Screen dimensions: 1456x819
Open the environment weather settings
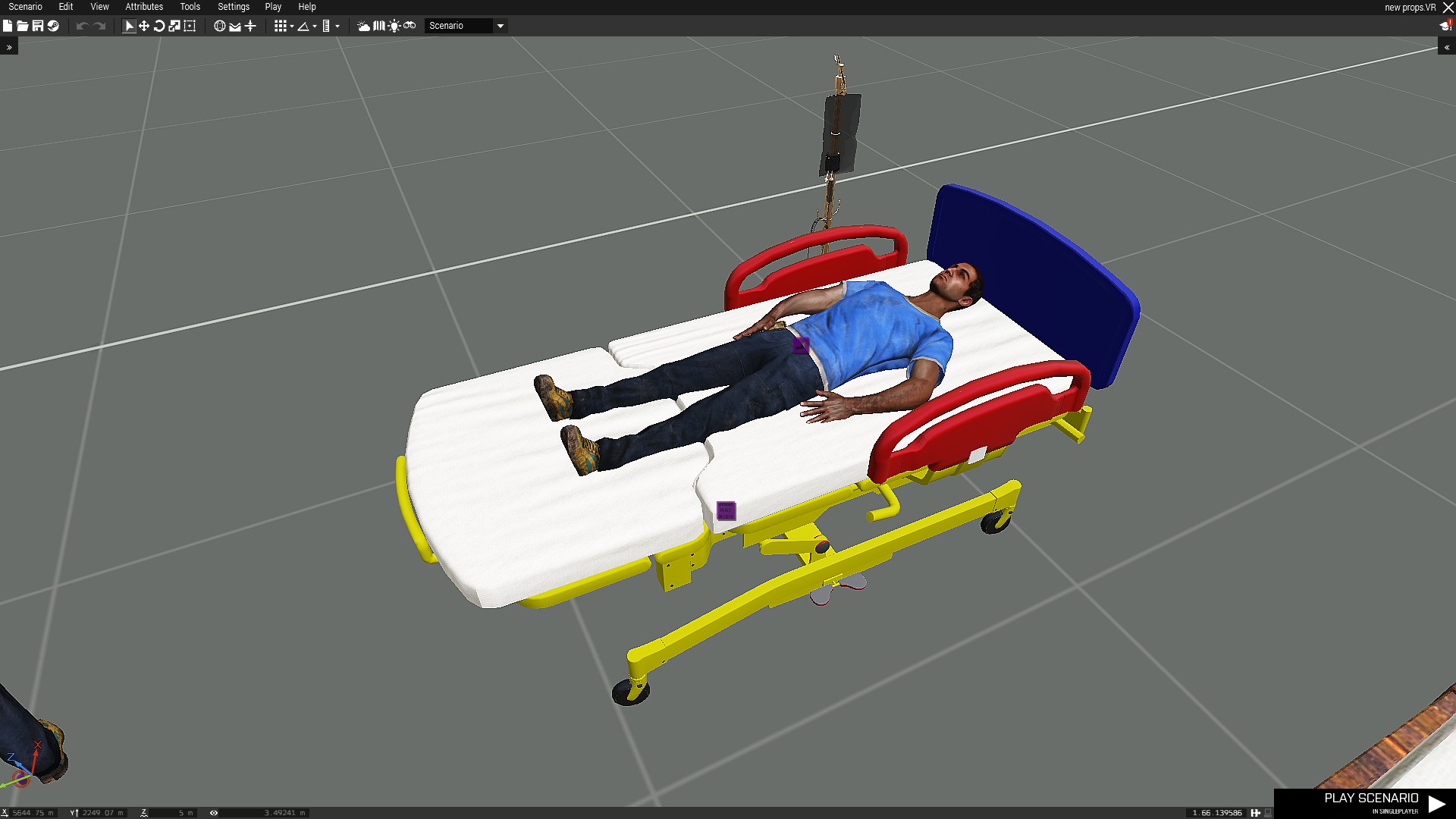(364, 26)
